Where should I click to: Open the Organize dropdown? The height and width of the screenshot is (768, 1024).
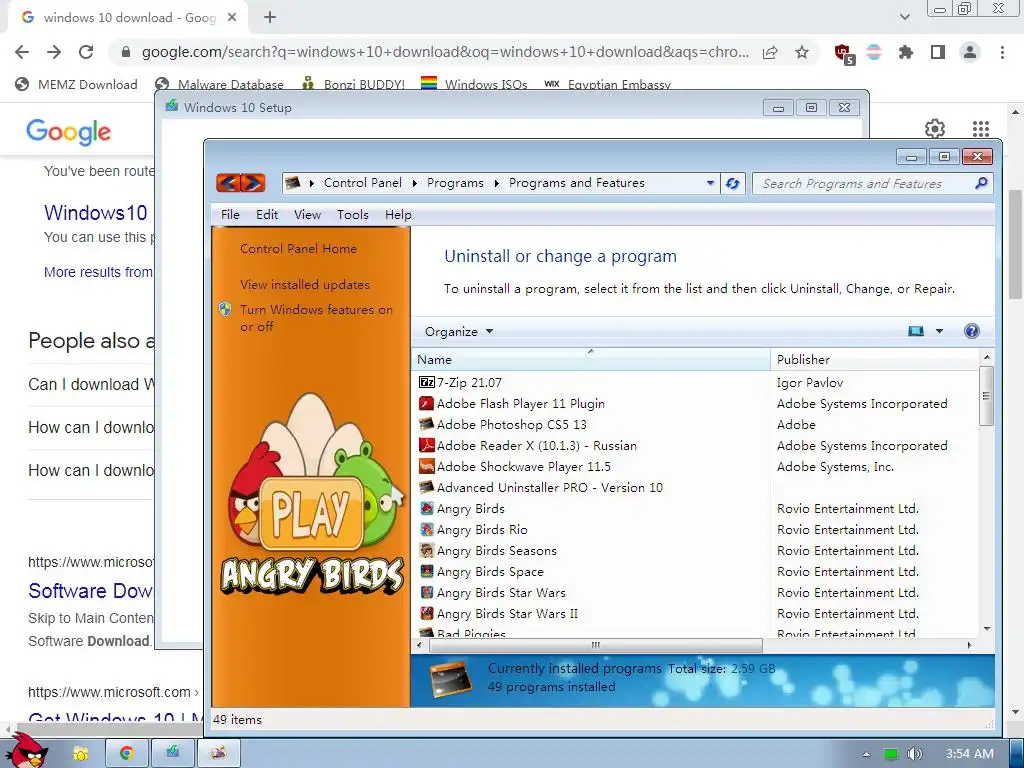click(x=458, y=332)
